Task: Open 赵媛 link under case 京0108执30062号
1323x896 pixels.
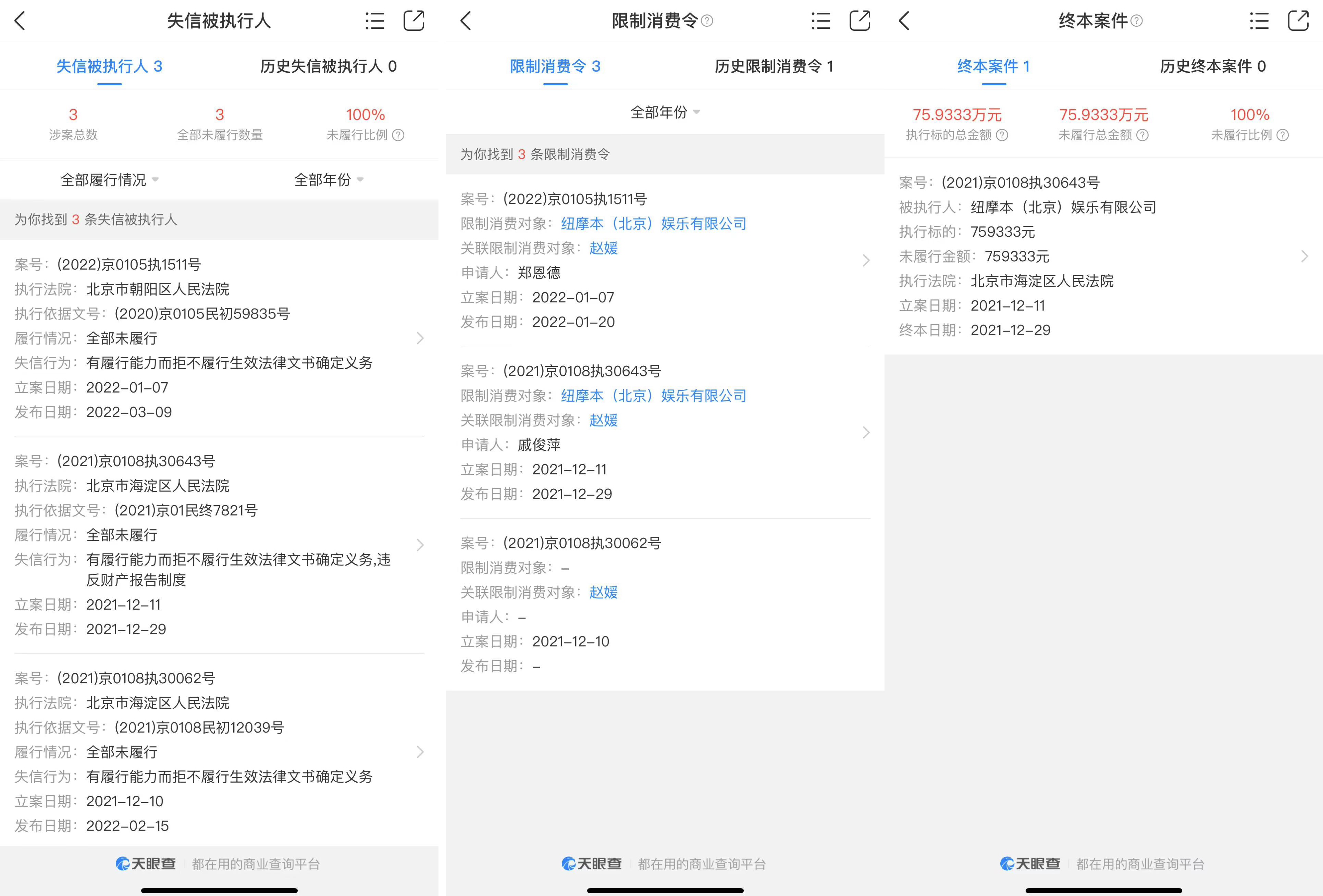Action: [x=603, y=592]
